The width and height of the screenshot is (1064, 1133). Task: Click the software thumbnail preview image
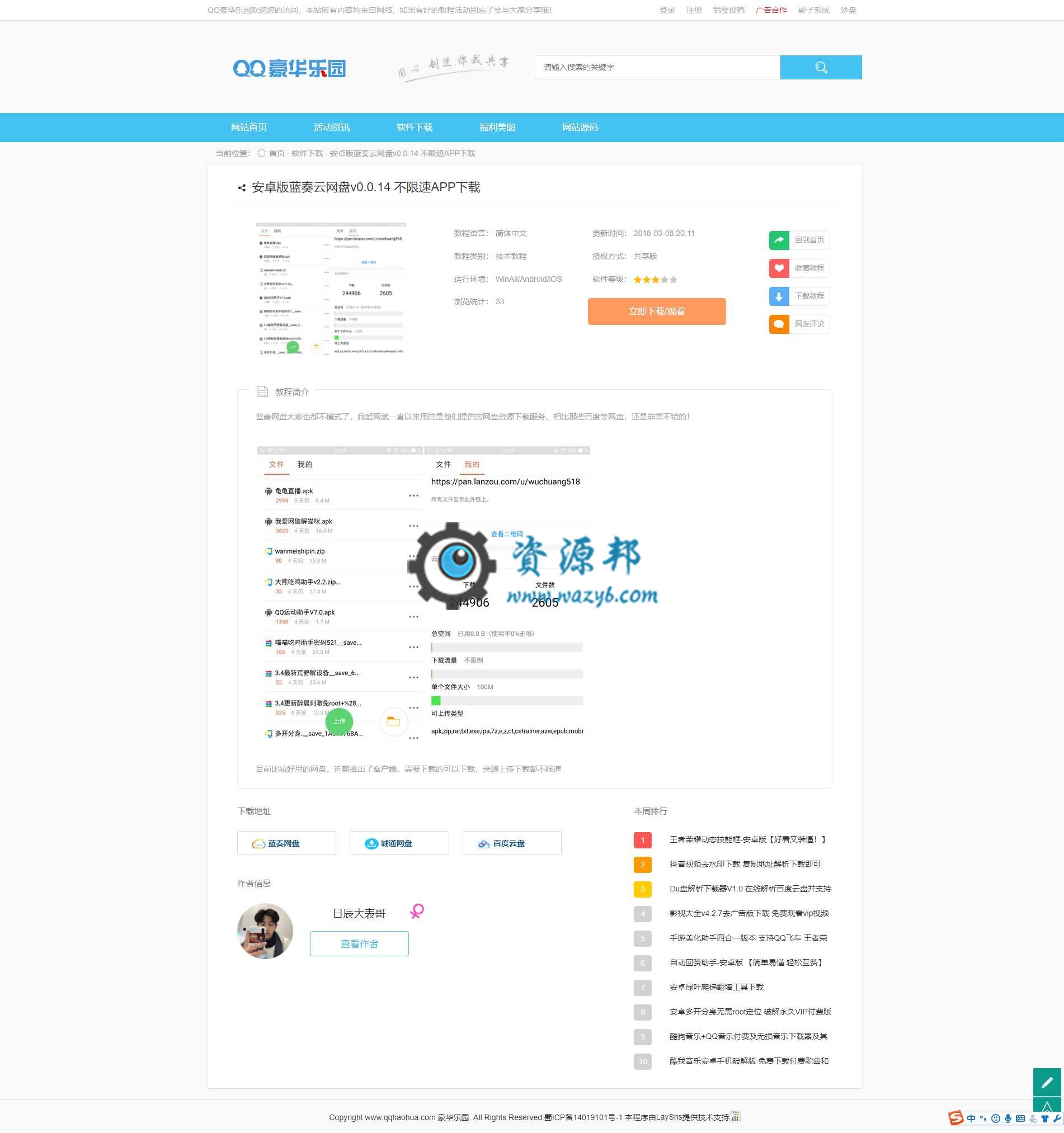tap(331, 289)
